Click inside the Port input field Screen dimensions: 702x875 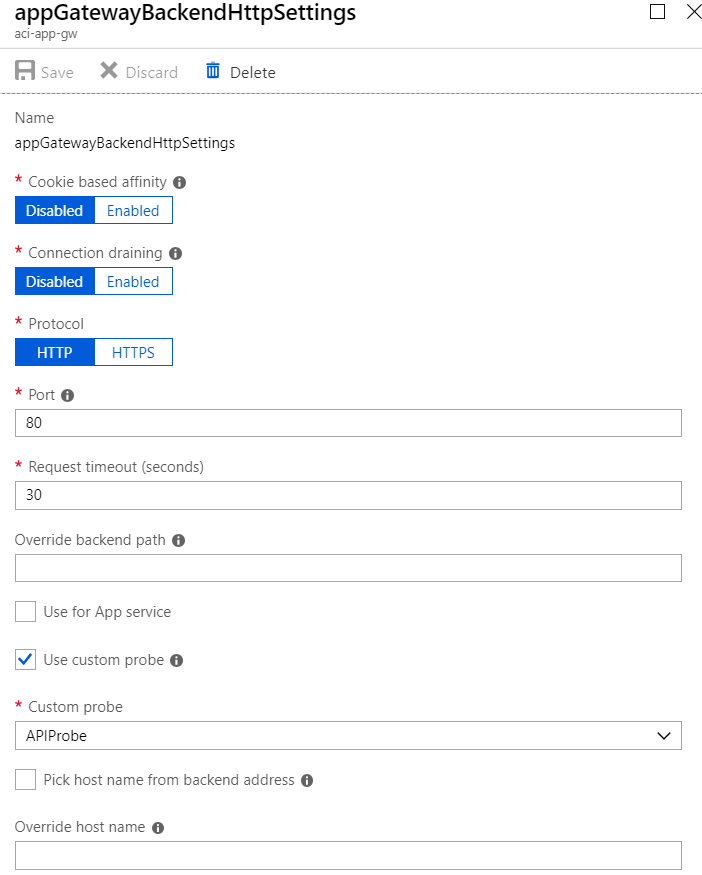(348, 422)
